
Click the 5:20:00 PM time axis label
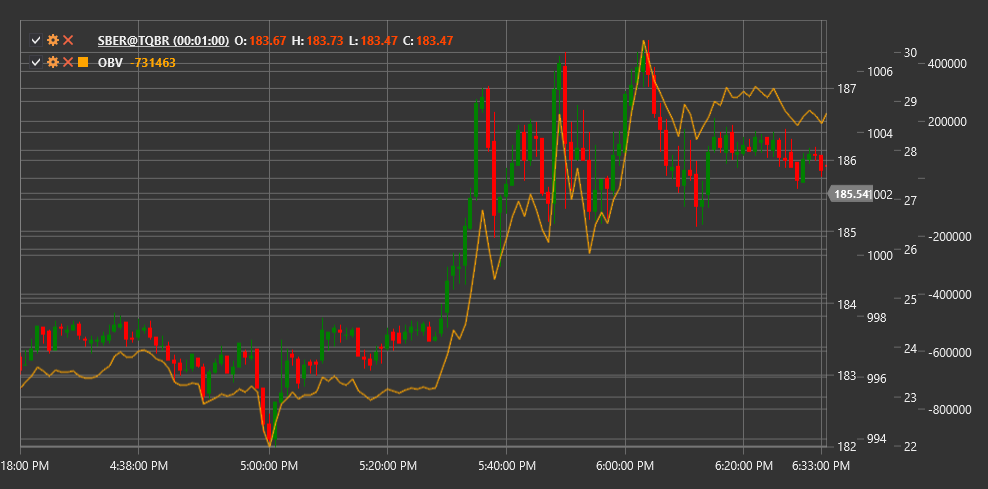click(x=387, y=466)
